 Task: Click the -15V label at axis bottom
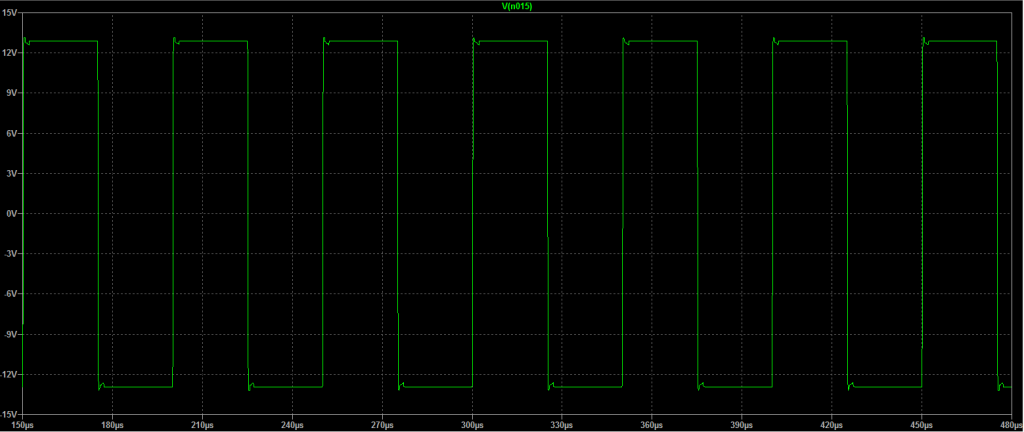11,413
